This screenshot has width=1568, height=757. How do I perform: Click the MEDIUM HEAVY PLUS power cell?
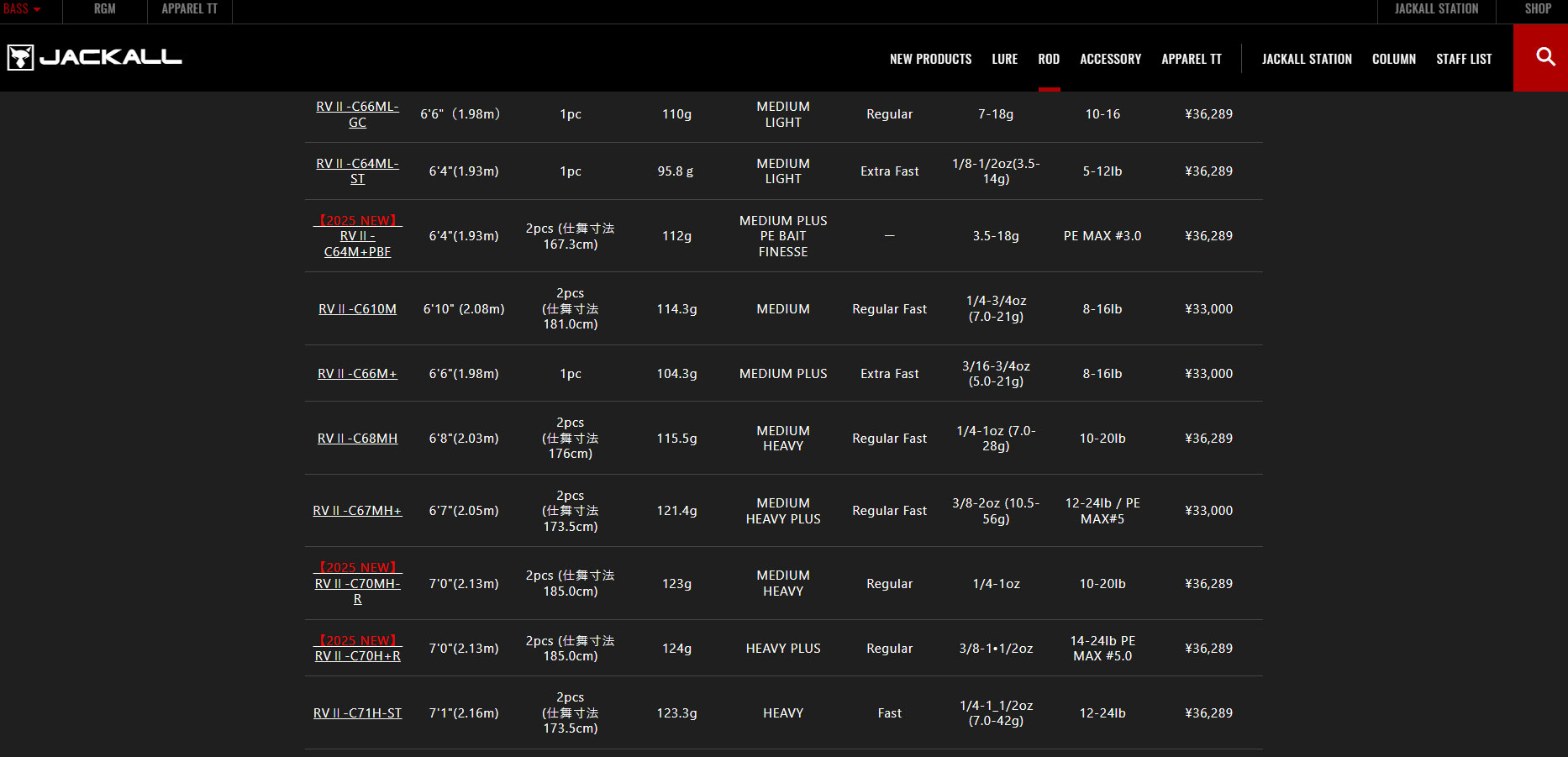[783, 511]
